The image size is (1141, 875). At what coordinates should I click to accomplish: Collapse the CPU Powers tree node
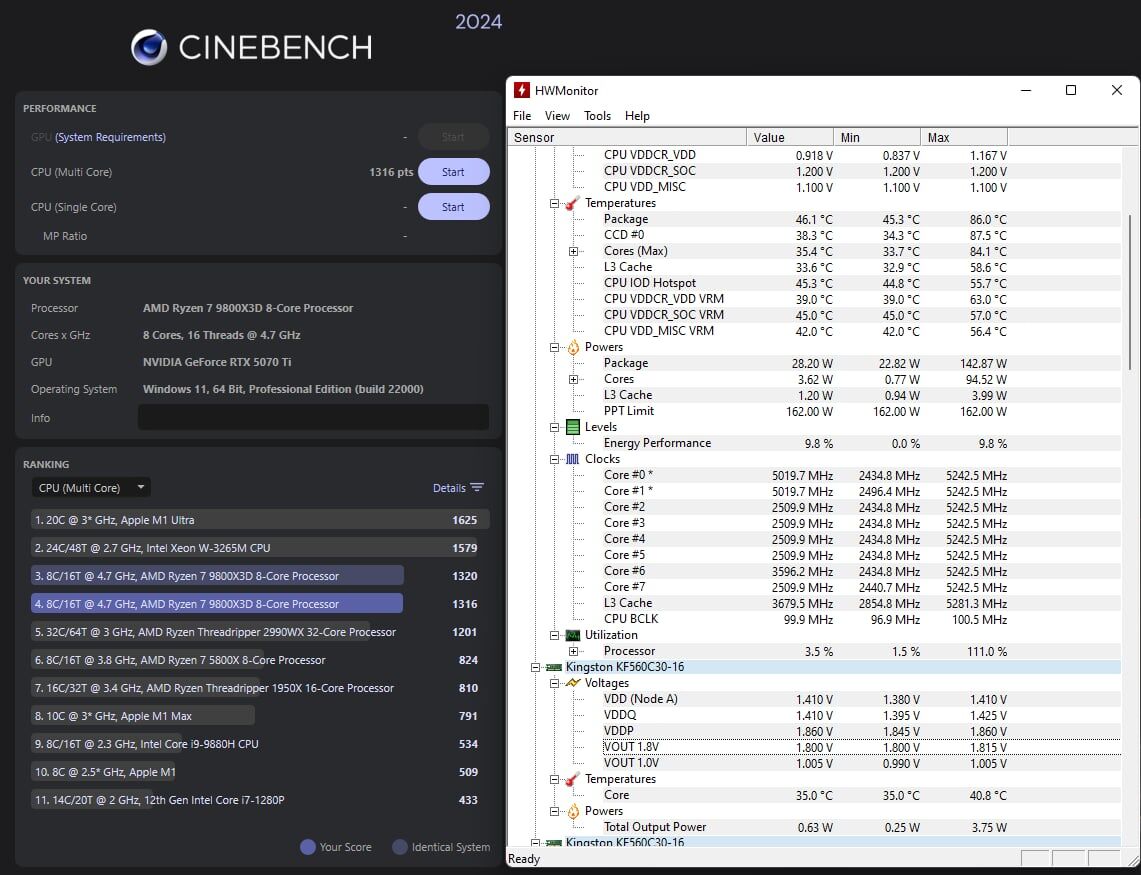point(554,348)
